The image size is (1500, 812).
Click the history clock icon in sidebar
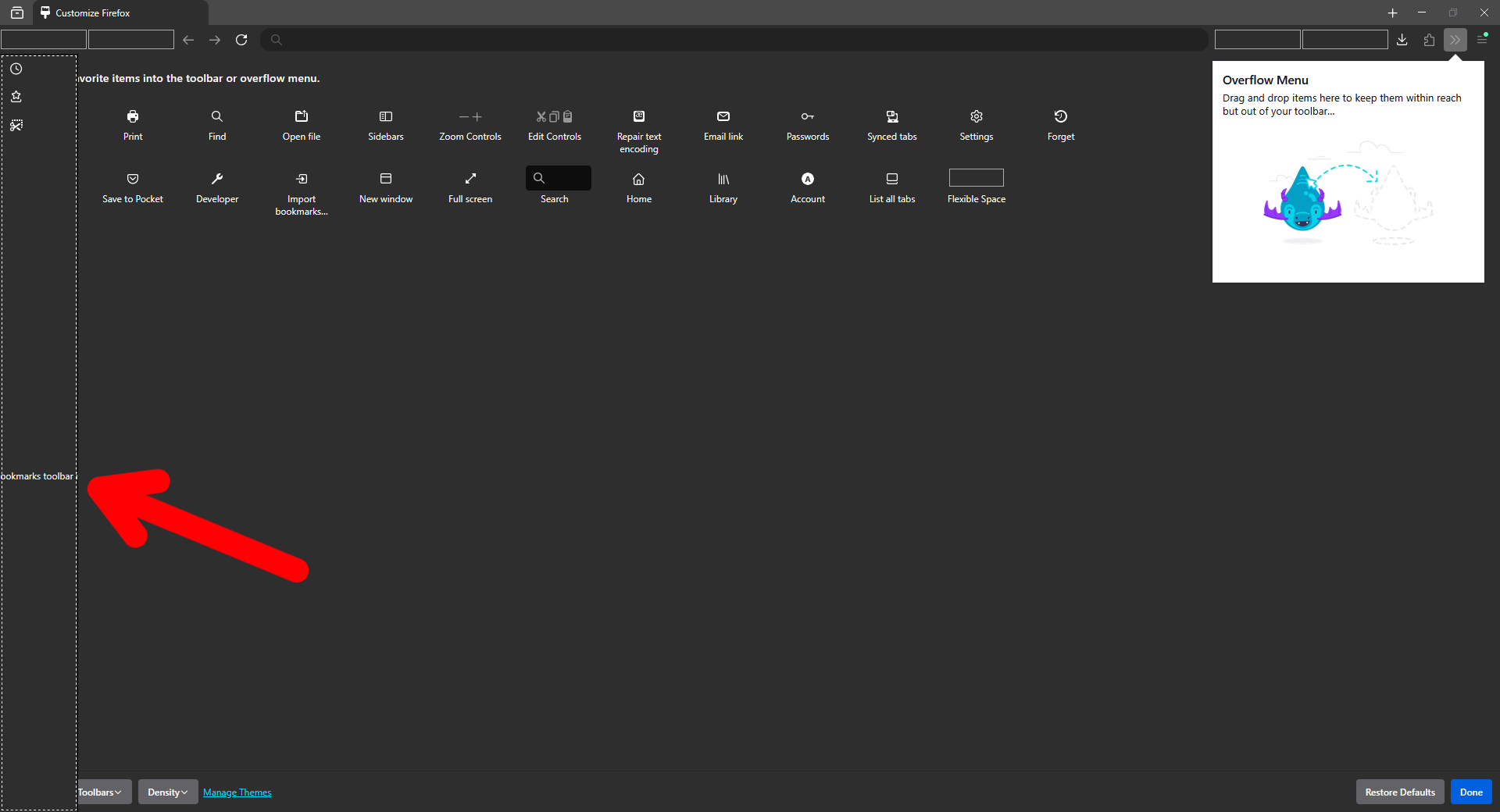(16, 69)
